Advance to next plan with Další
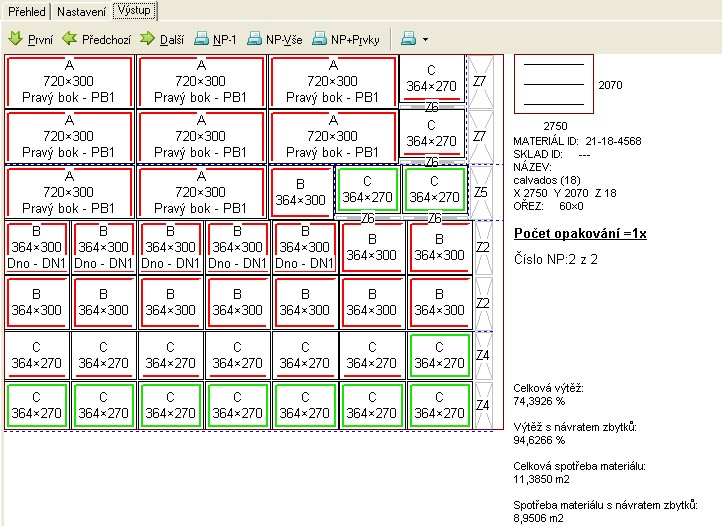Image resolution: width=722 pixels, height=526 pixels. point(172,40)
